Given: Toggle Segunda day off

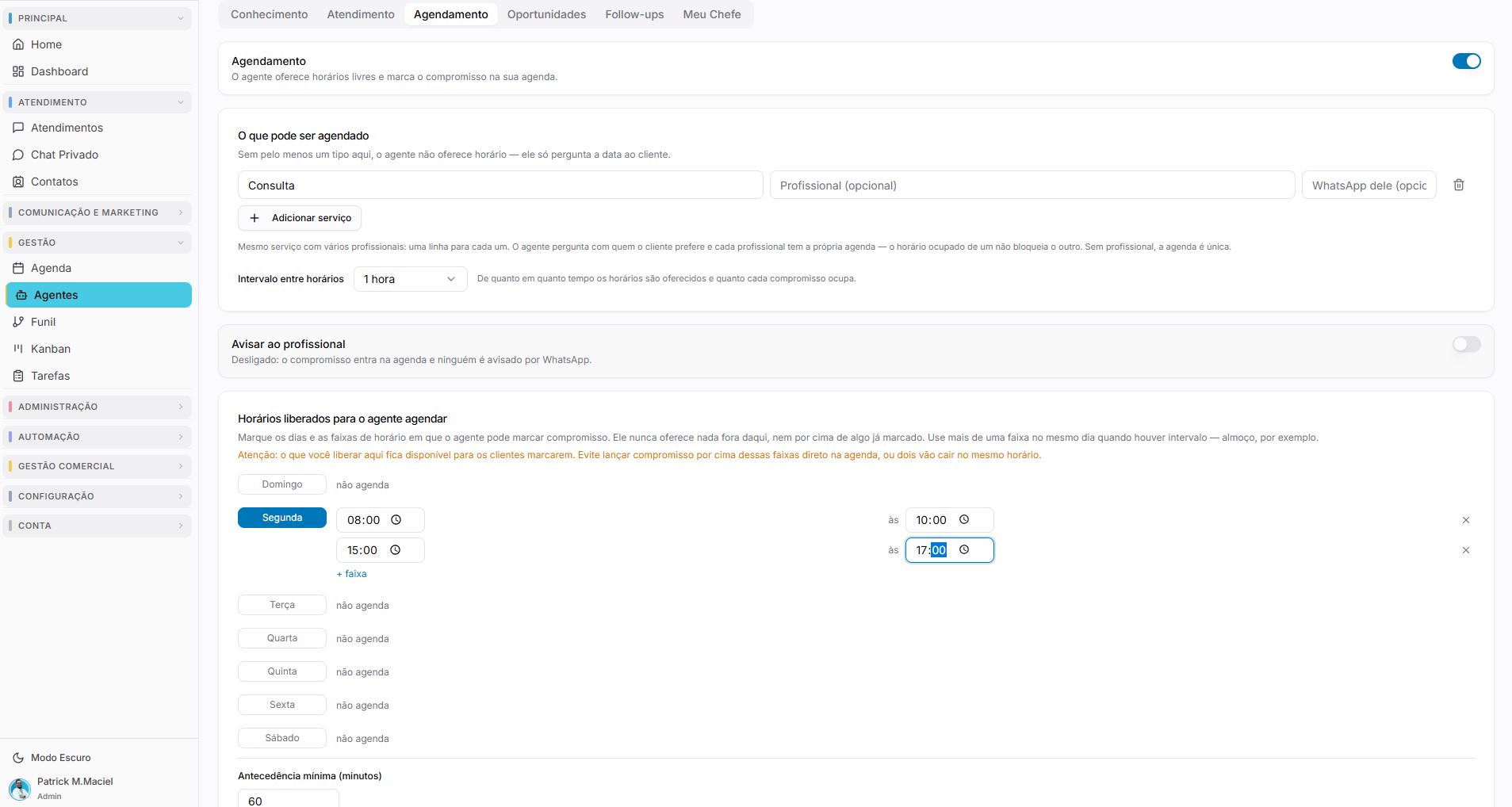Looking at the screenshot, I should click(282, 518).
